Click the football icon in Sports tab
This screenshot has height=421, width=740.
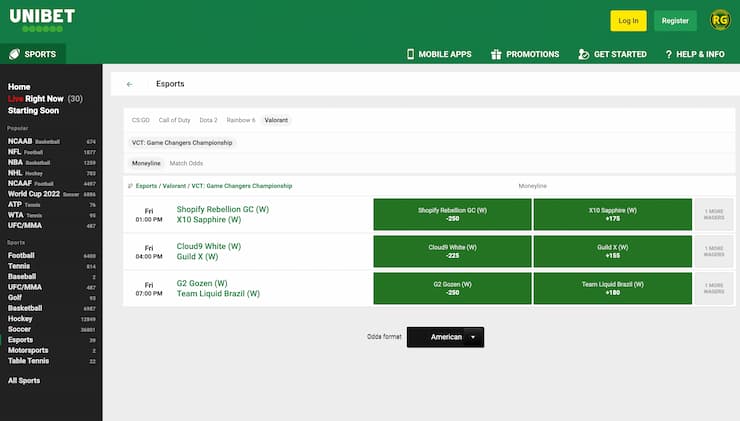pos(15,54)
